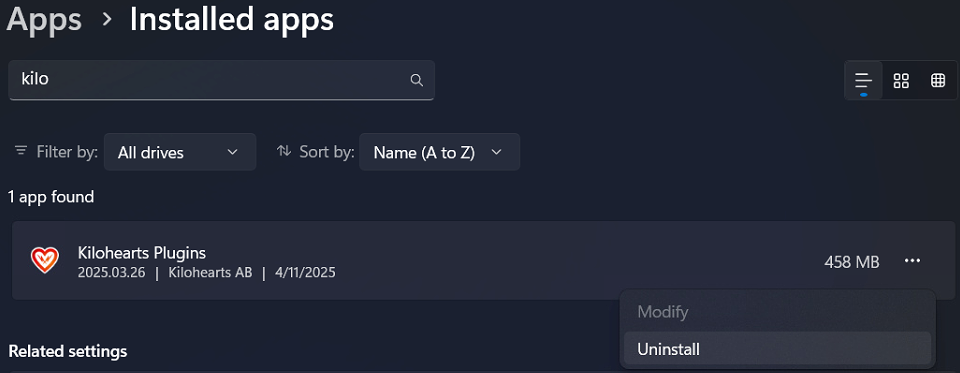Click the 458 MB size label
Image resolution: width=960 pixels, height=373 pixels.
[852, 262]
